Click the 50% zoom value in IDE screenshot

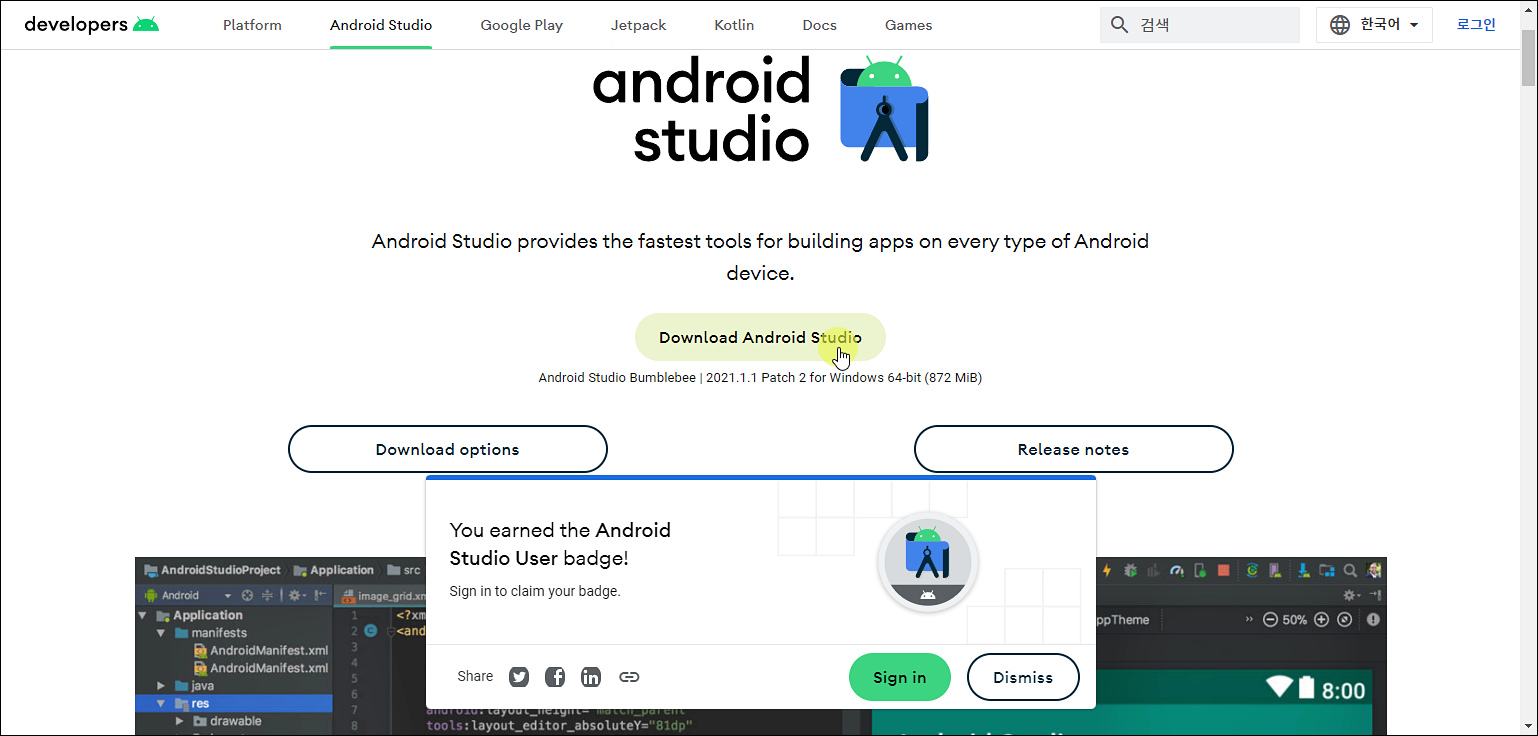[1295, 619]
